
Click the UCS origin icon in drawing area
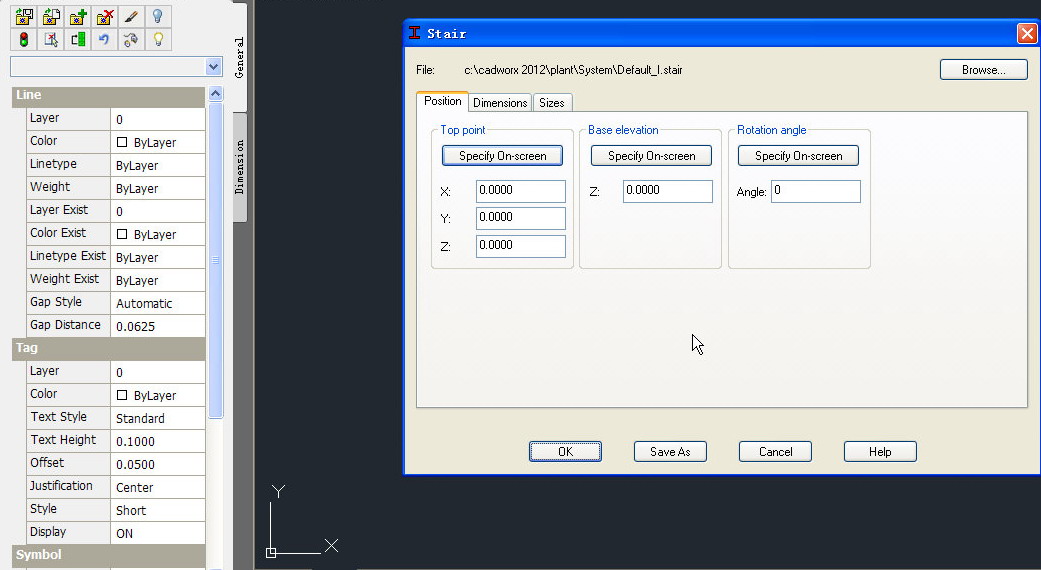point(271,553)
